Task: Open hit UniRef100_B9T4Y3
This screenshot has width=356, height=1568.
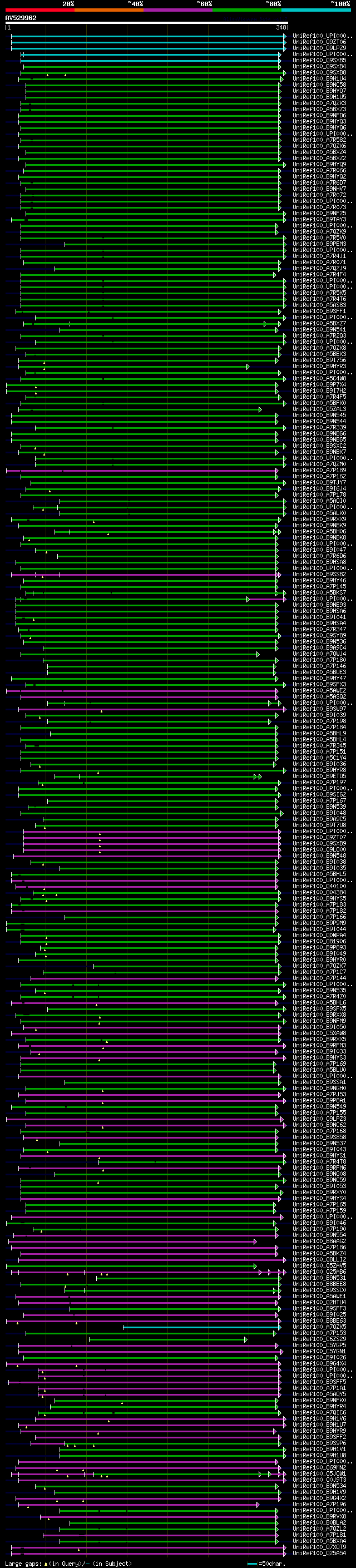Action: (319, 220)
